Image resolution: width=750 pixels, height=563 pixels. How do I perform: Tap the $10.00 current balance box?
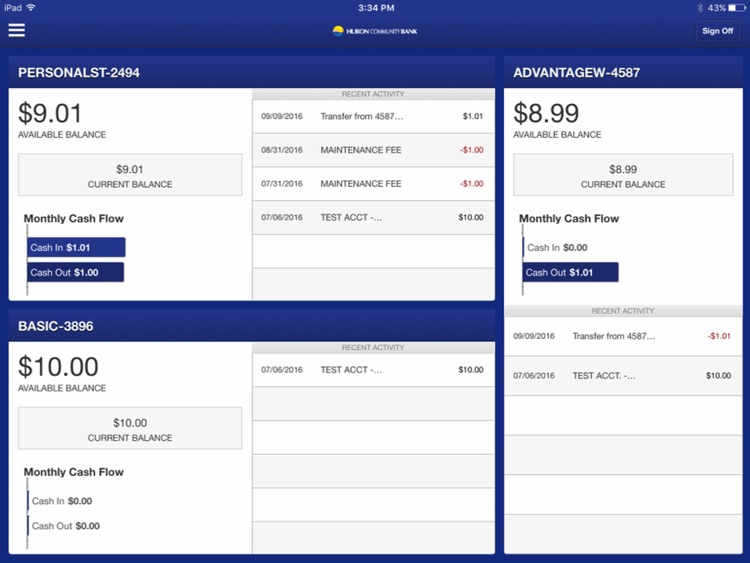[130, 428]
